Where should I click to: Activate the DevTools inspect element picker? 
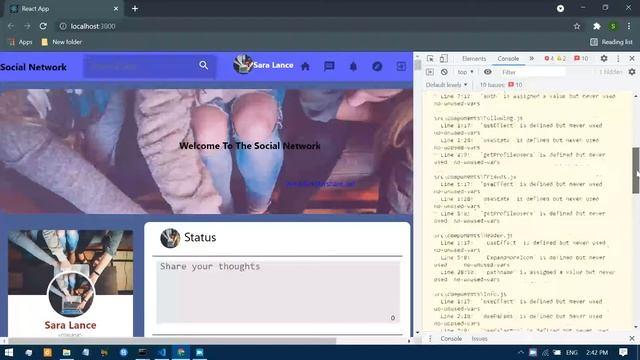(x=430, y=59)
